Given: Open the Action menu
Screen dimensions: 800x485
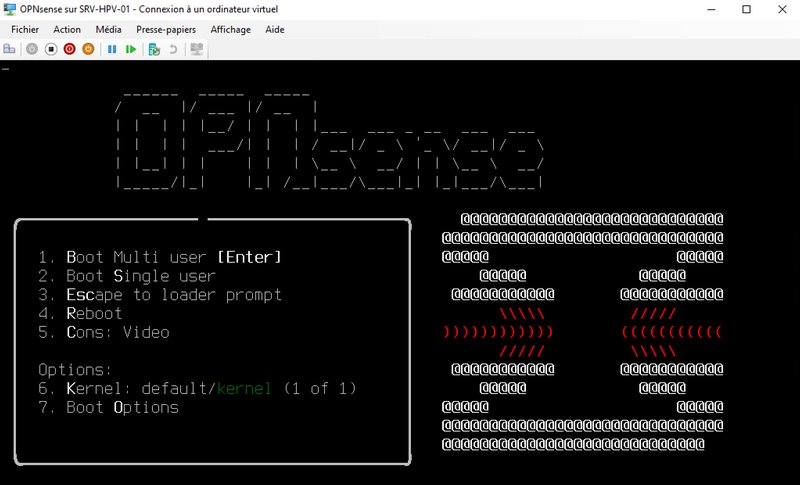Looking at the screenshot, I should pyautogui.click(x=67, y=30).
